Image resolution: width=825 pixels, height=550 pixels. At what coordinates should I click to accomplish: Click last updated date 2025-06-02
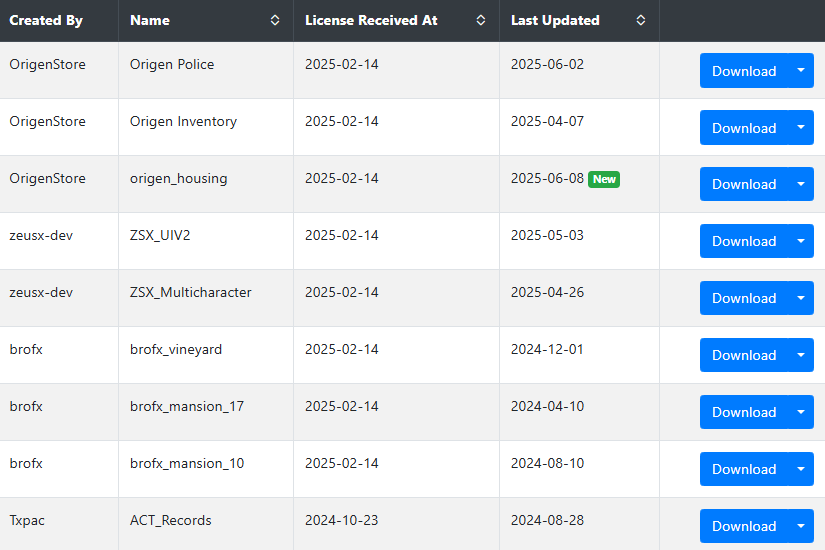[x=547, y=64]
